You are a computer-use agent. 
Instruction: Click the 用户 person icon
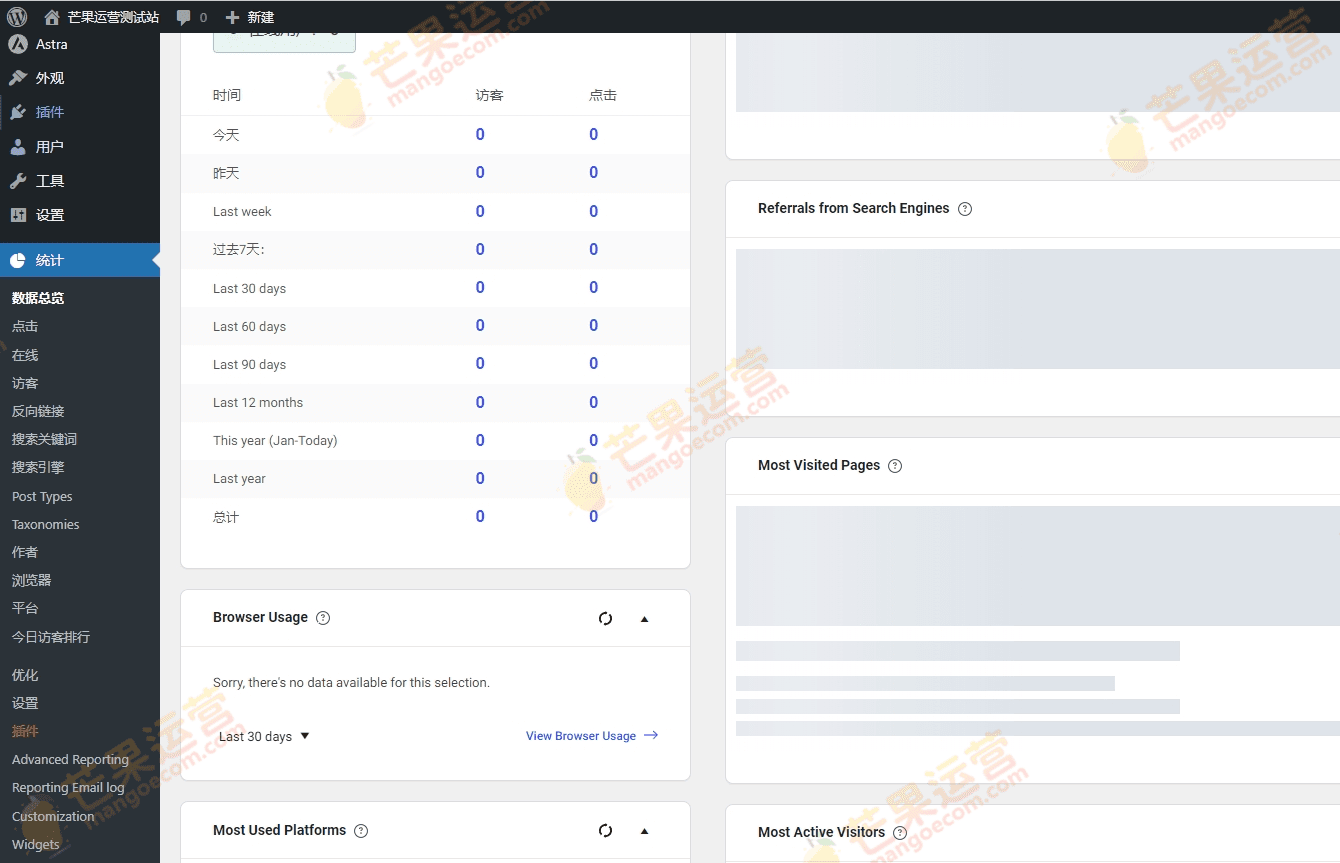18,146
